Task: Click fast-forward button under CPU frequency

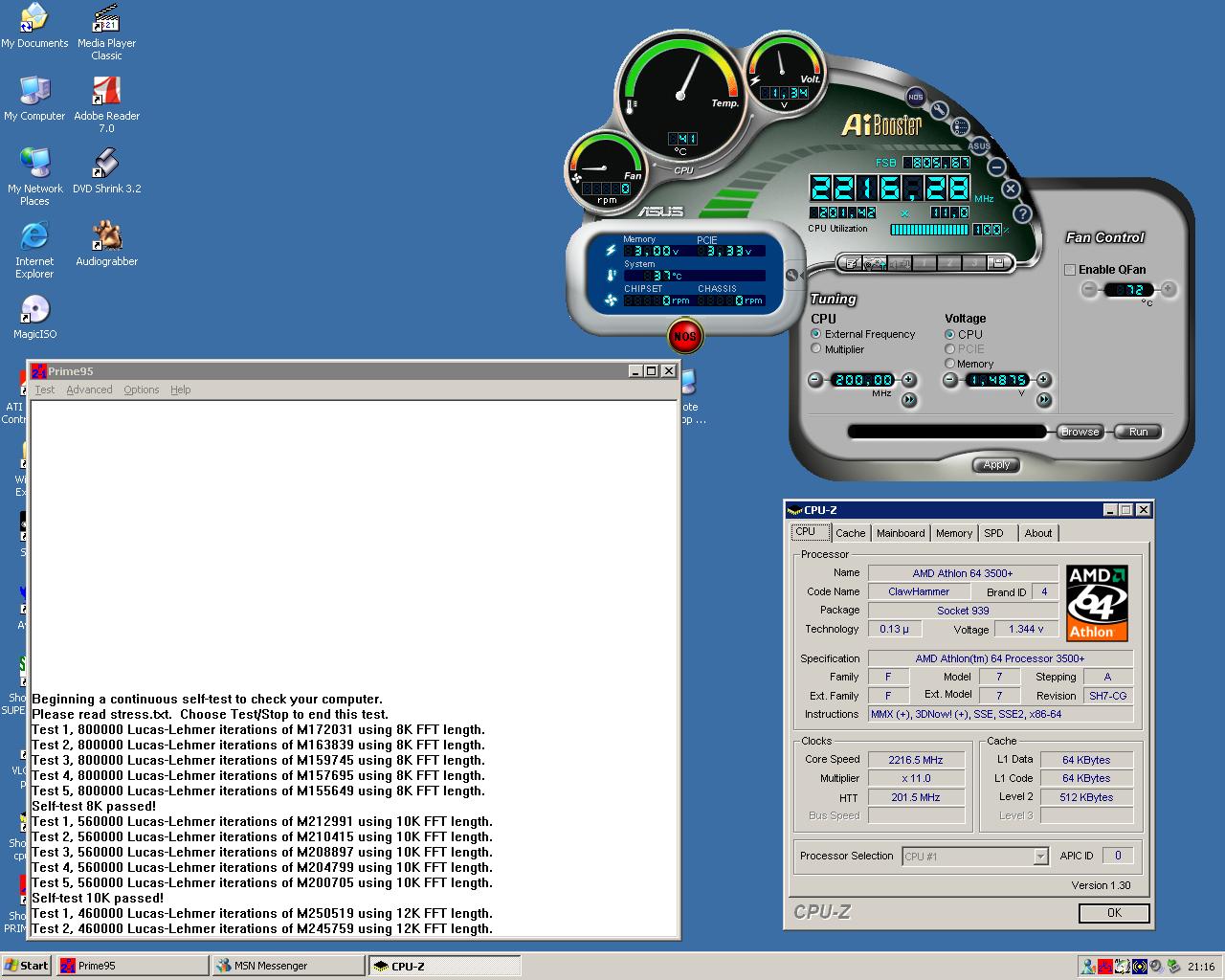Action: pos(909,400)
